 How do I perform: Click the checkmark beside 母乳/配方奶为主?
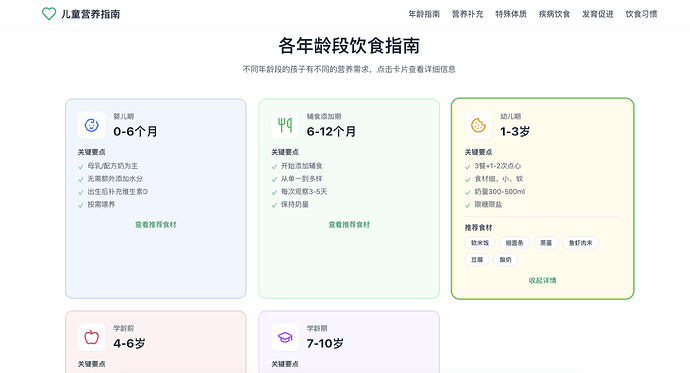coord(81,167)
